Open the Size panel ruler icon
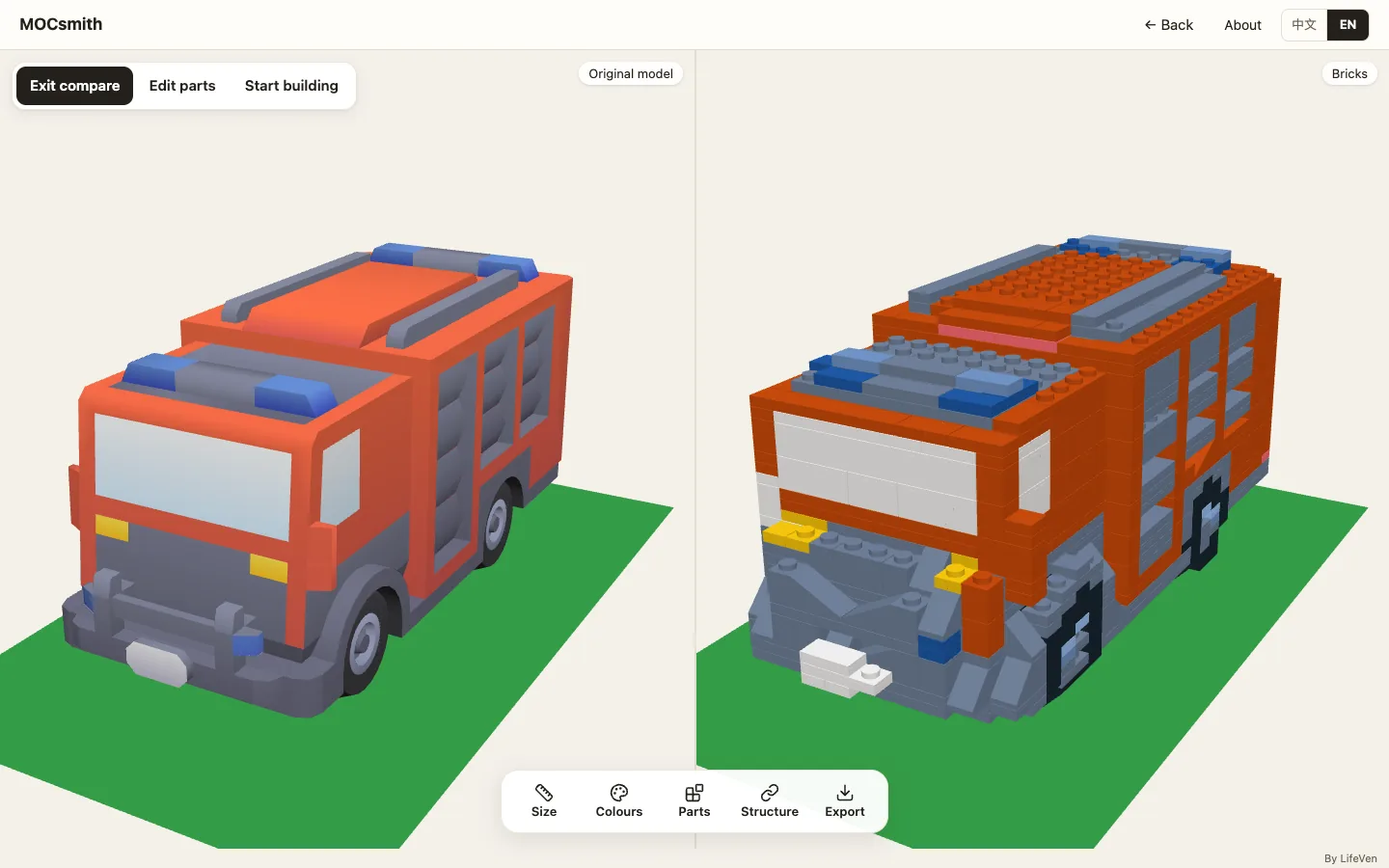Screen dimensions: 1389x868 tap(544, 793)
